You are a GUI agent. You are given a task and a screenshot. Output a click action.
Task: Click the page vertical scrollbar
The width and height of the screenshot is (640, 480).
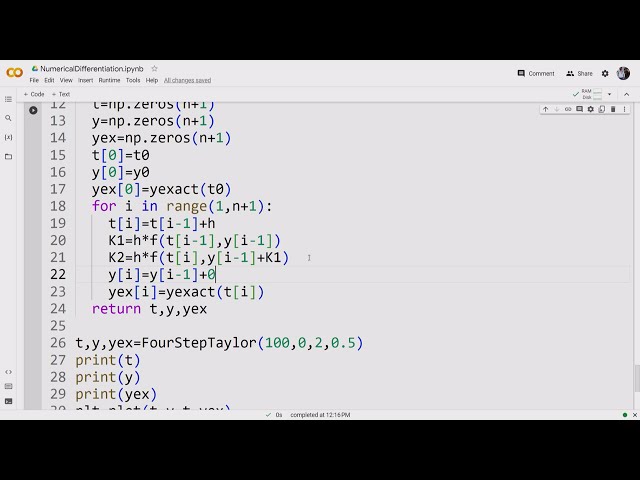637,379
